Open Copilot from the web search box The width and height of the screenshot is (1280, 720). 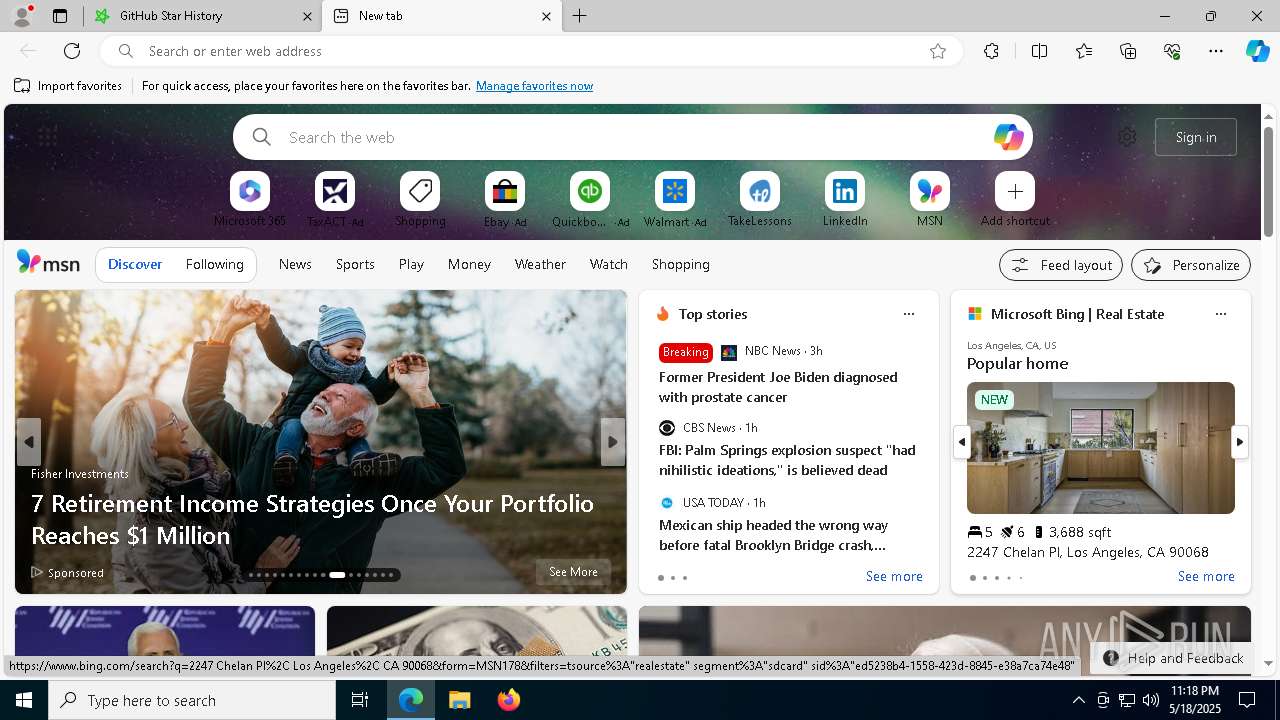click(x=1008, y=137)
